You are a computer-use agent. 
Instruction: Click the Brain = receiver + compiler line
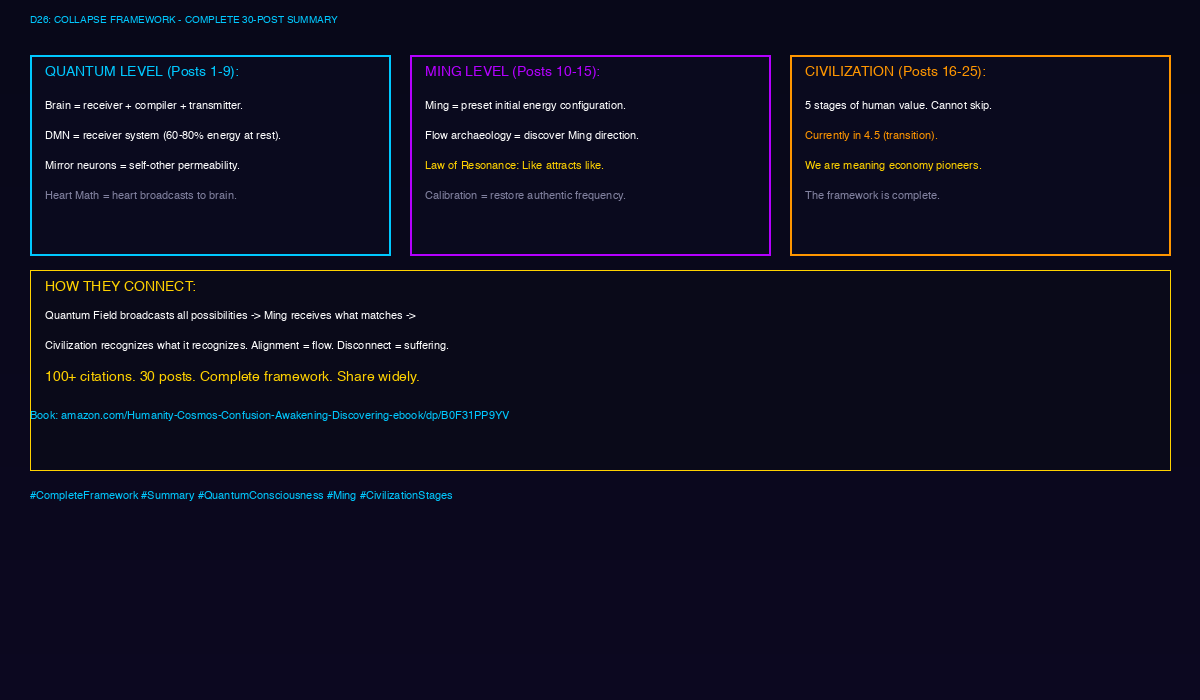[144, 105]
